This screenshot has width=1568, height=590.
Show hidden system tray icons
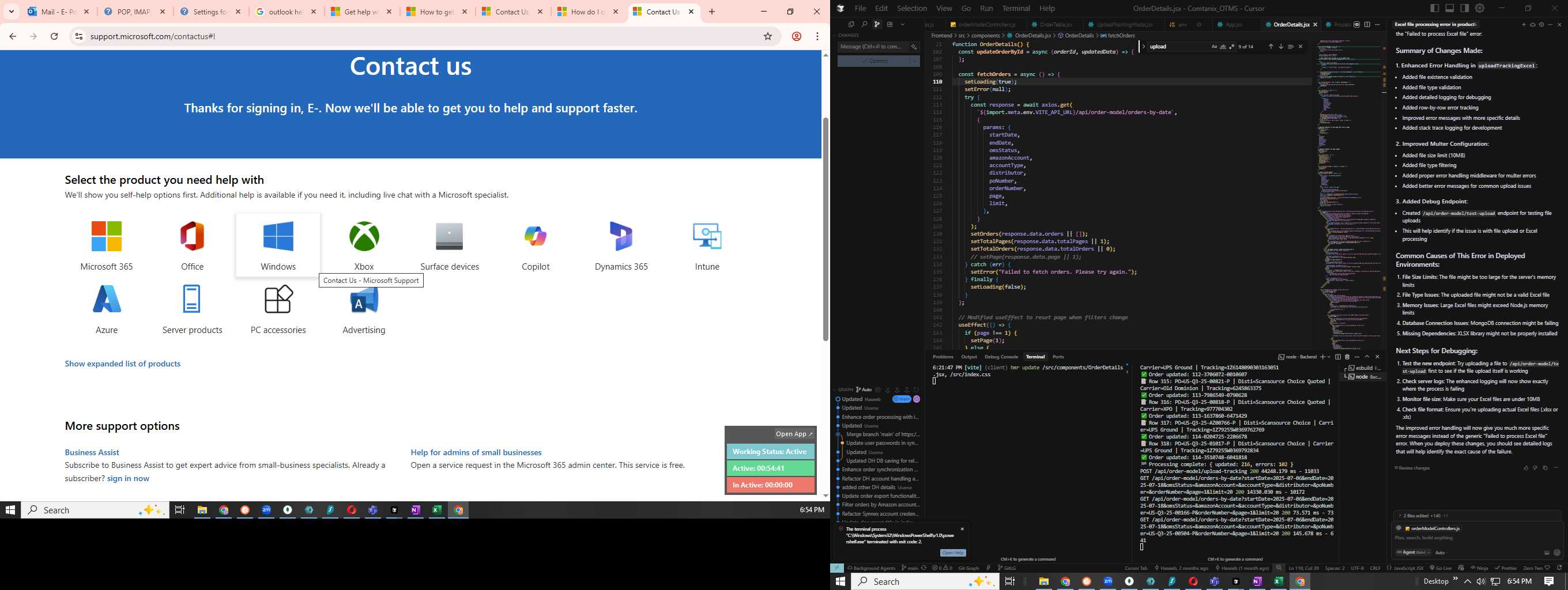(x=1468, y=581)
